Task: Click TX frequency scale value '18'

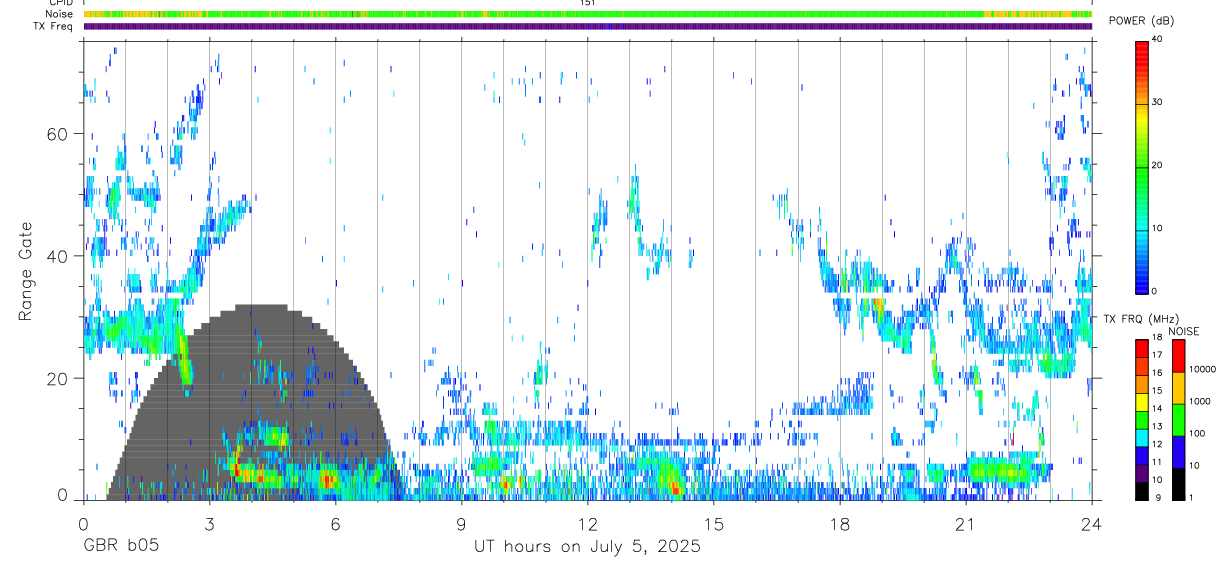Action: point(1157,339)
